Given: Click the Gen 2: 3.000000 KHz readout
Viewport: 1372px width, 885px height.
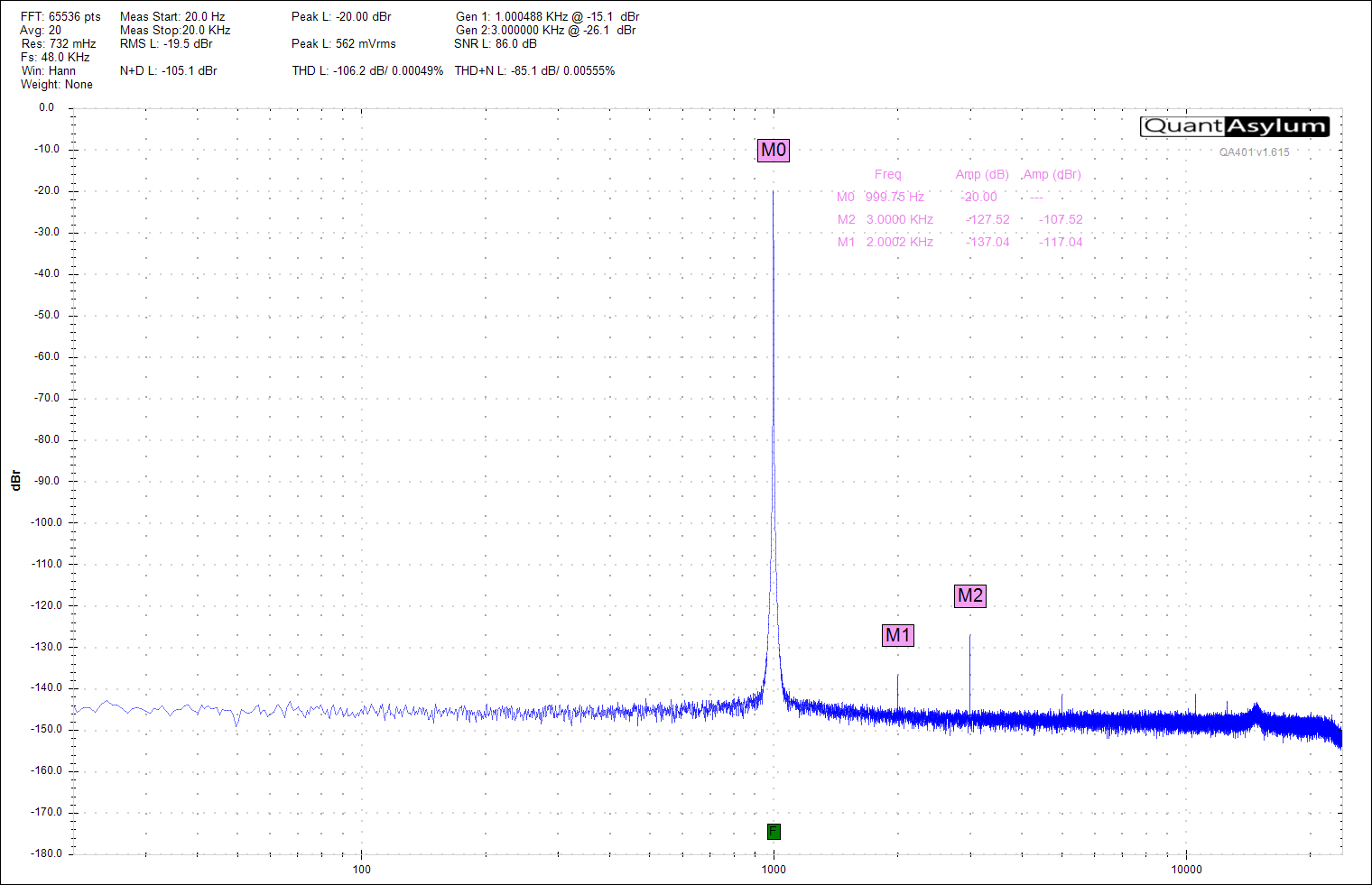Looking at the screenshot, I should tap(546, 31).
